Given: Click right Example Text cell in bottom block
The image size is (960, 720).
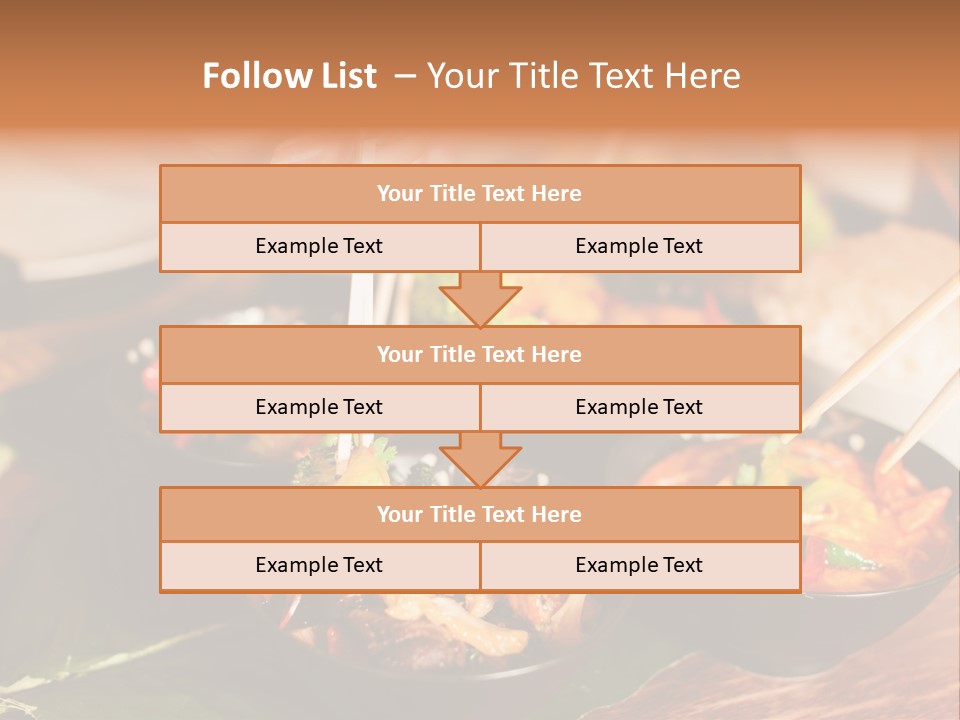Looking at the screenshot, I should (x=640, y=565).
